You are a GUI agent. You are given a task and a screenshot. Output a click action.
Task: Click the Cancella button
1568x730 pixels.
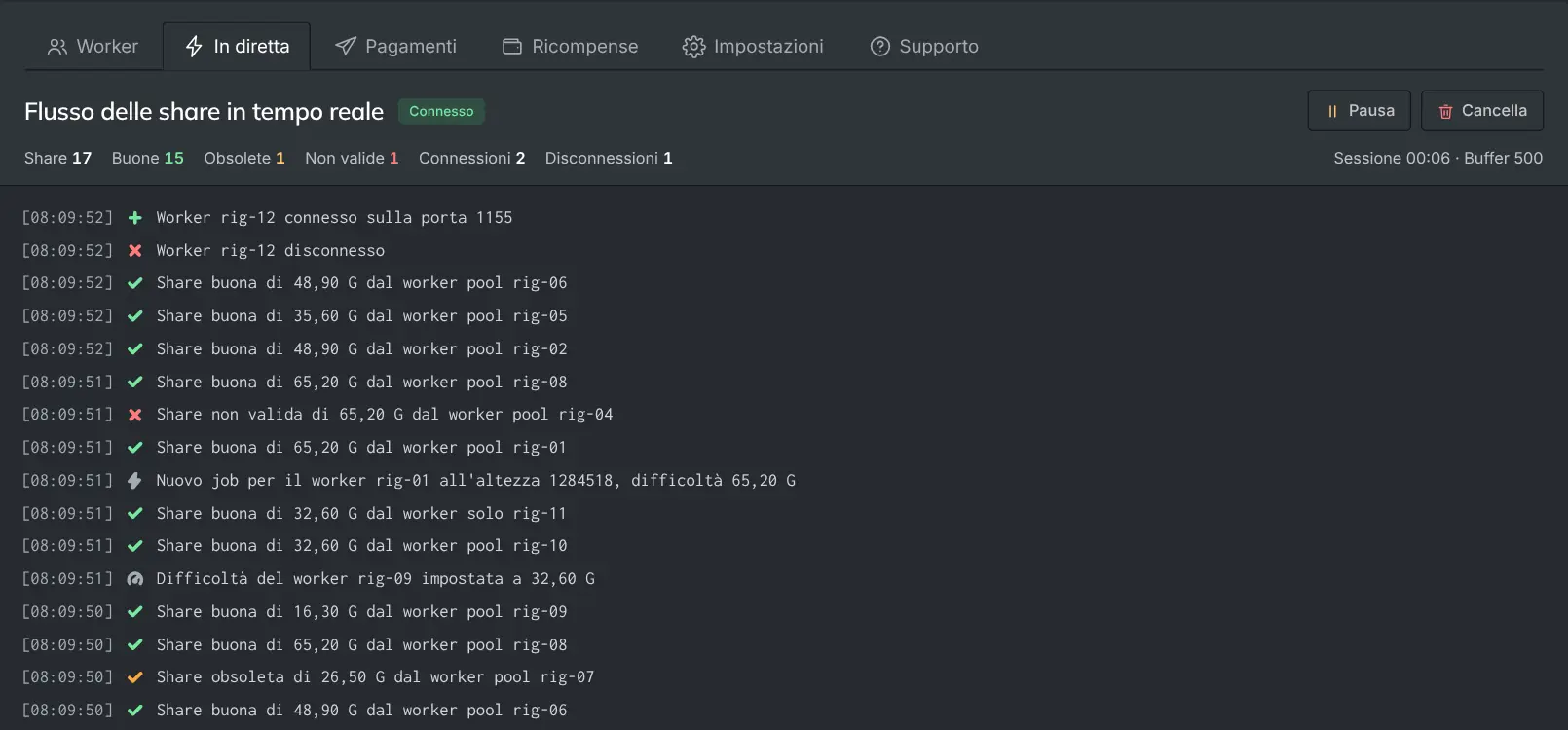(1482, 111)
